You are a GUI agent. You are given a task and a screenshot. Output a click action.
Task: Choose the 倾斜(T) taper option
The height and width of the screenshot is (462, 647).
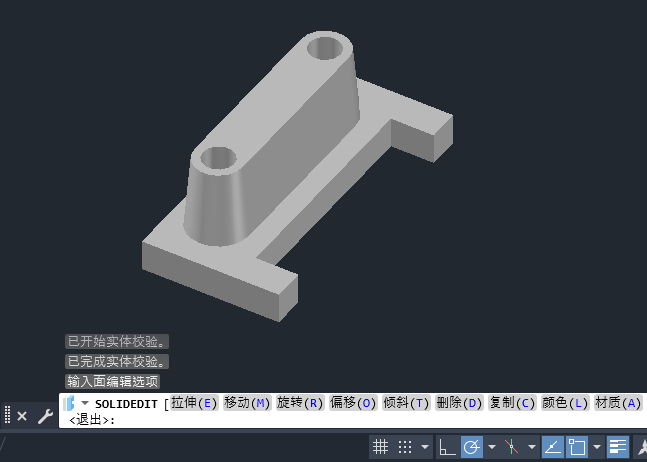click(x=406, y=403)
